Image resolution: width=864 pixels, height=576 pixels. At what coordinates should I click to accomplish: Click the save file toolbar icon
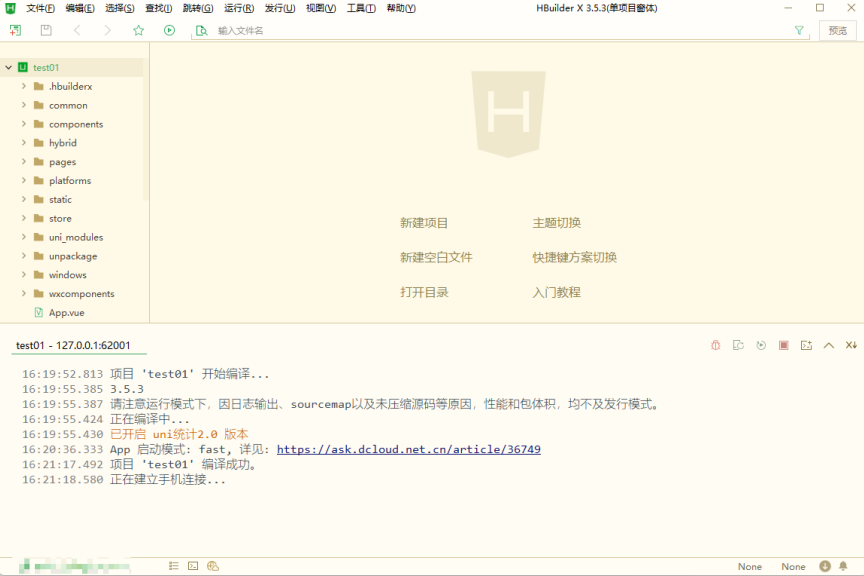tap(46, 30)
